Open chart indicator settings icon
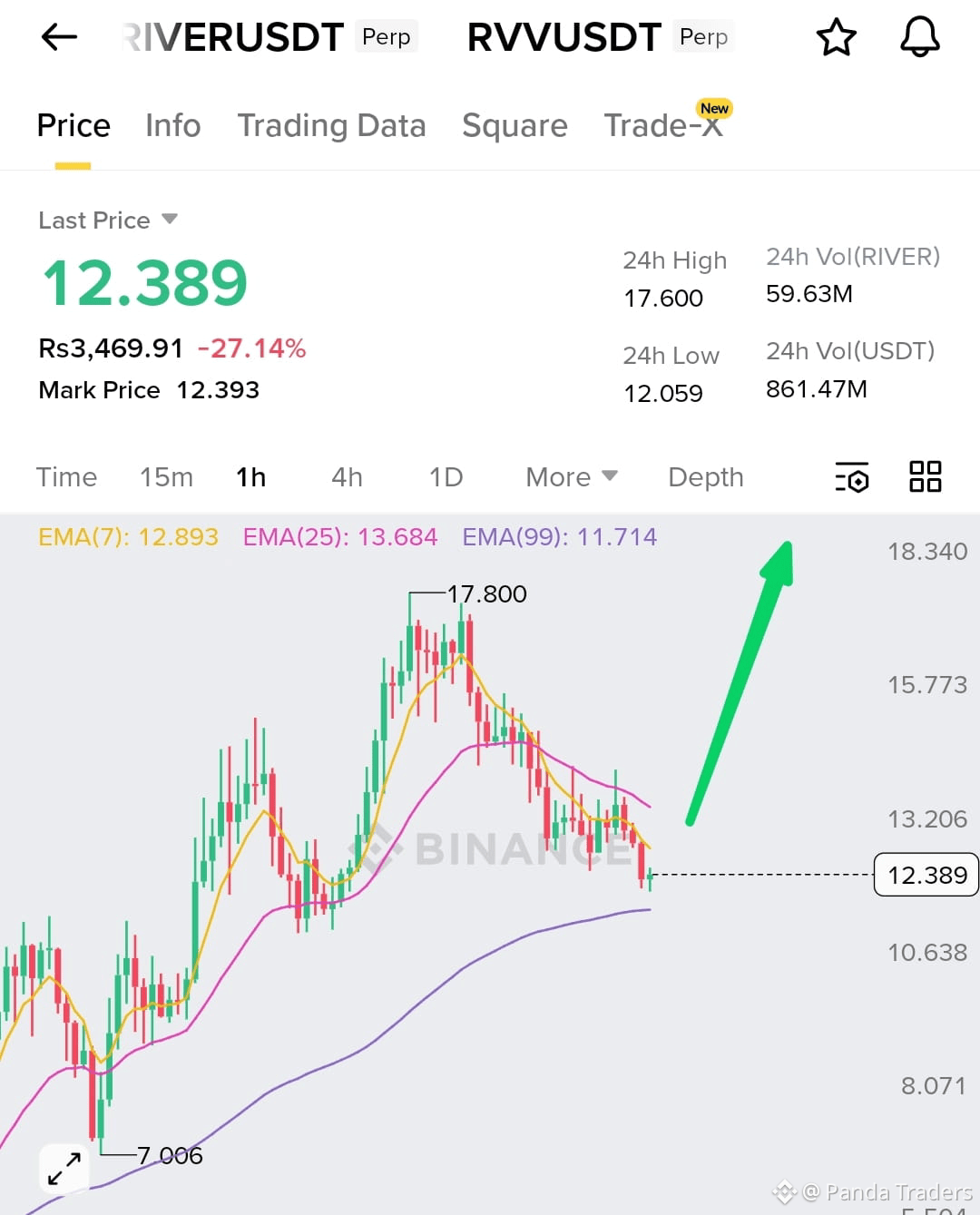 (x=852, y=476)
